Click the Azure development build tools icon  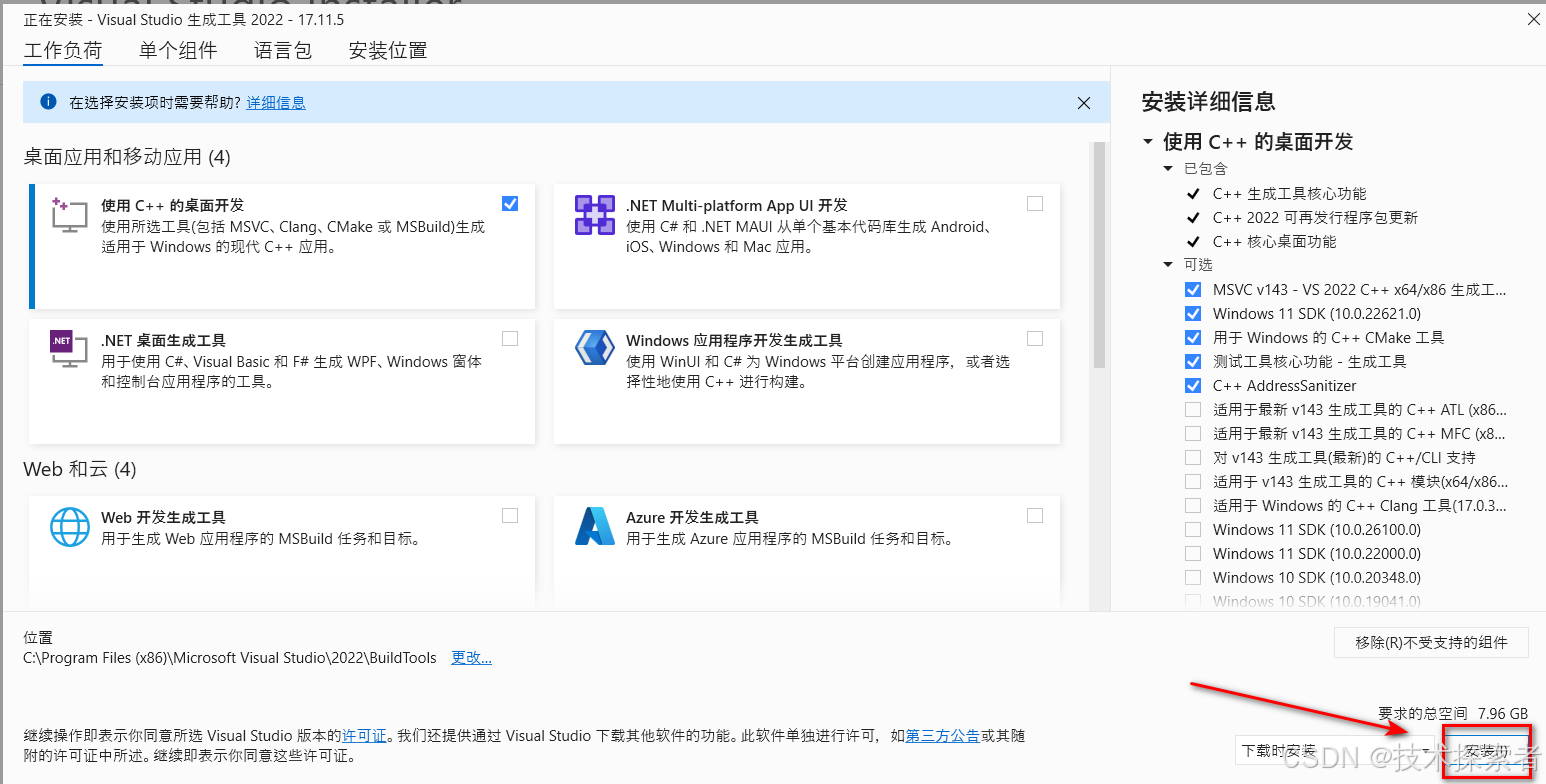click(x=594, y=526)
